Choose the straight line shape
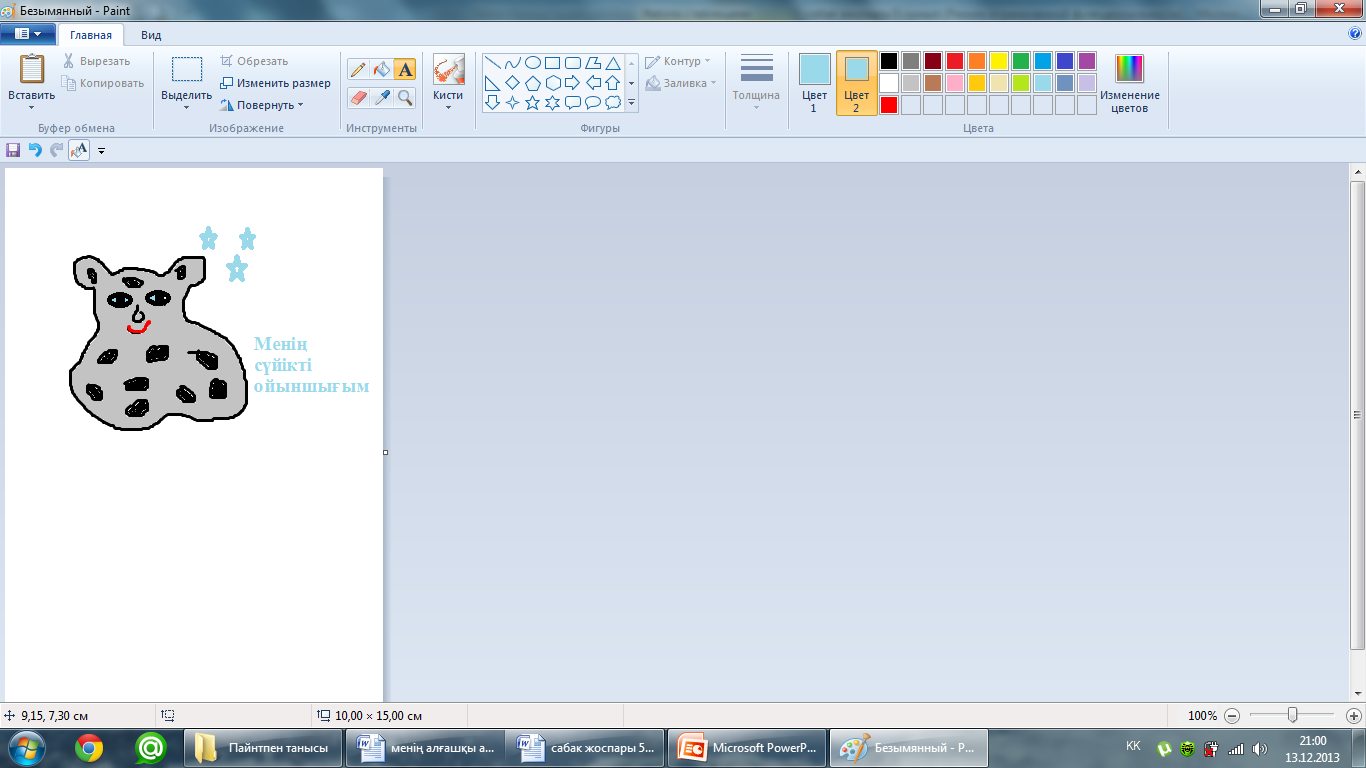The height and width of the screenshot is (768, 1366). pos(492,62)
